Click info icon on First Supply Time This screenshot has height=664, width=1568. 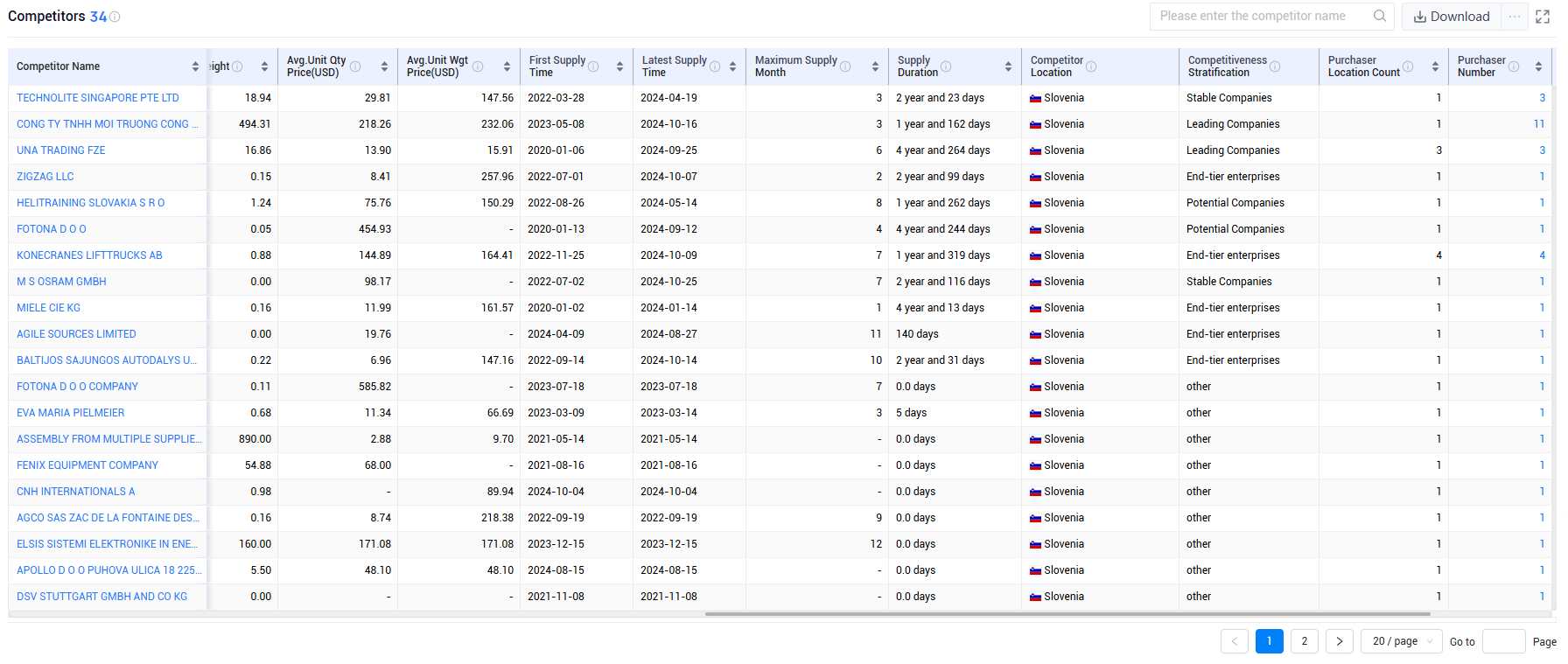click(593, 66)
